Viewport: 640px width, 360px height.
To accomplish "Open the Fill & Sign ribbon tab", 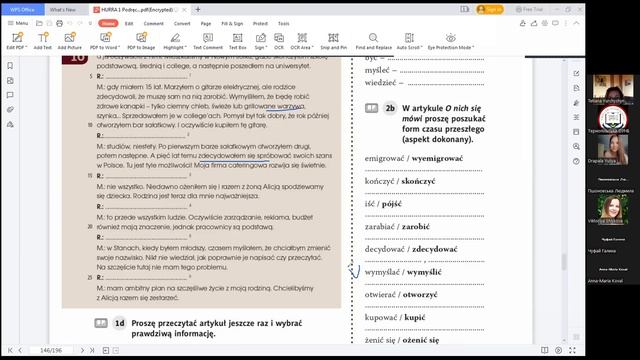I will click(x=232, y=23).
